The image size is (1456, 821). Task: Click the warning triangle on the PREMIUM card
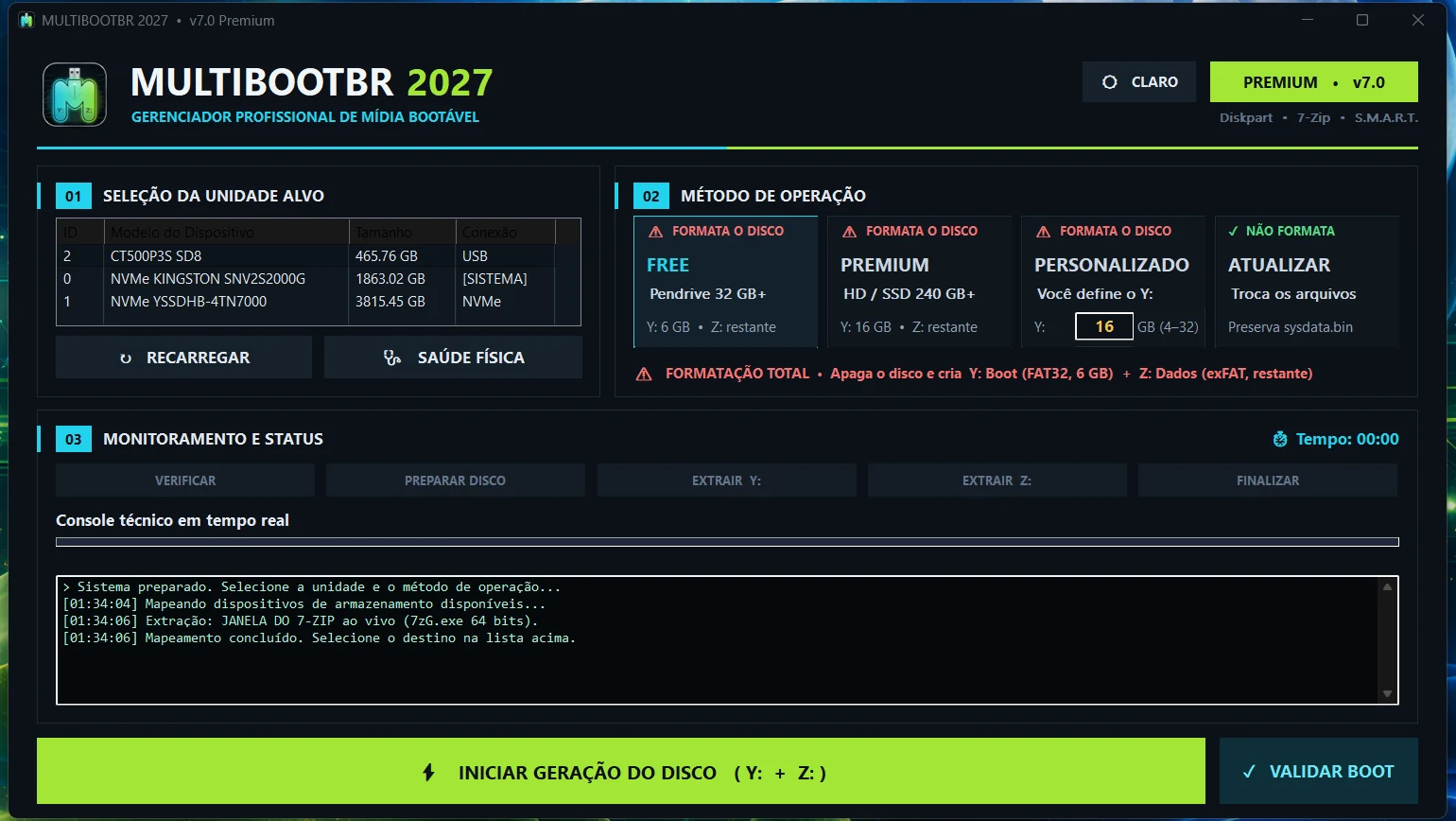click(849, 232)
